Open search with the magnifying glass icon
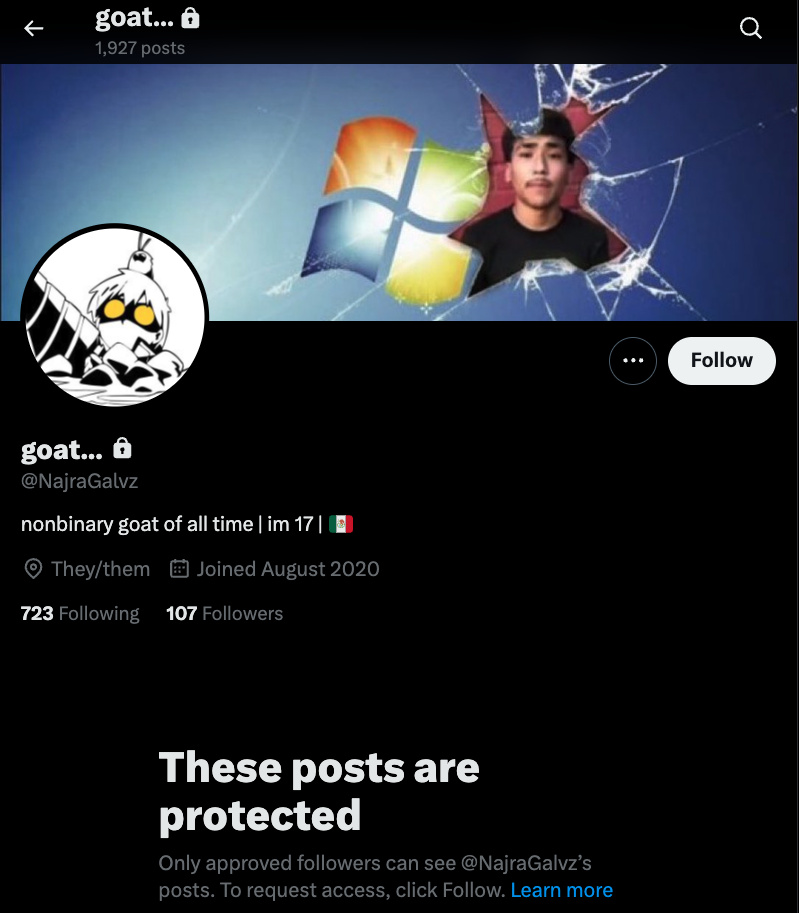Image resolution: width=799 pixels, height=913 pixels. click(x=751, y=27)
